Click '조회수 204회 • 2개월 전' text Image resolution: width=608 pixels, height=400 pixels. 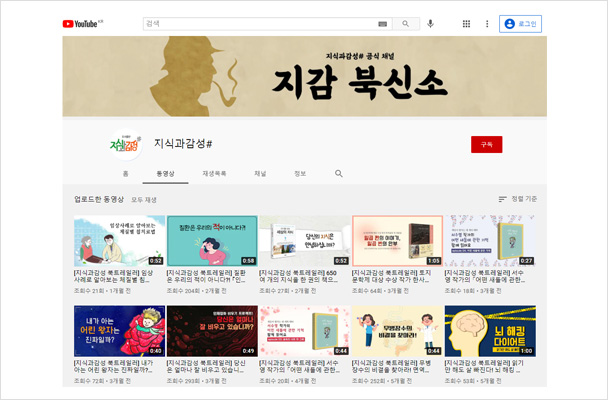[x=197, y=291]
